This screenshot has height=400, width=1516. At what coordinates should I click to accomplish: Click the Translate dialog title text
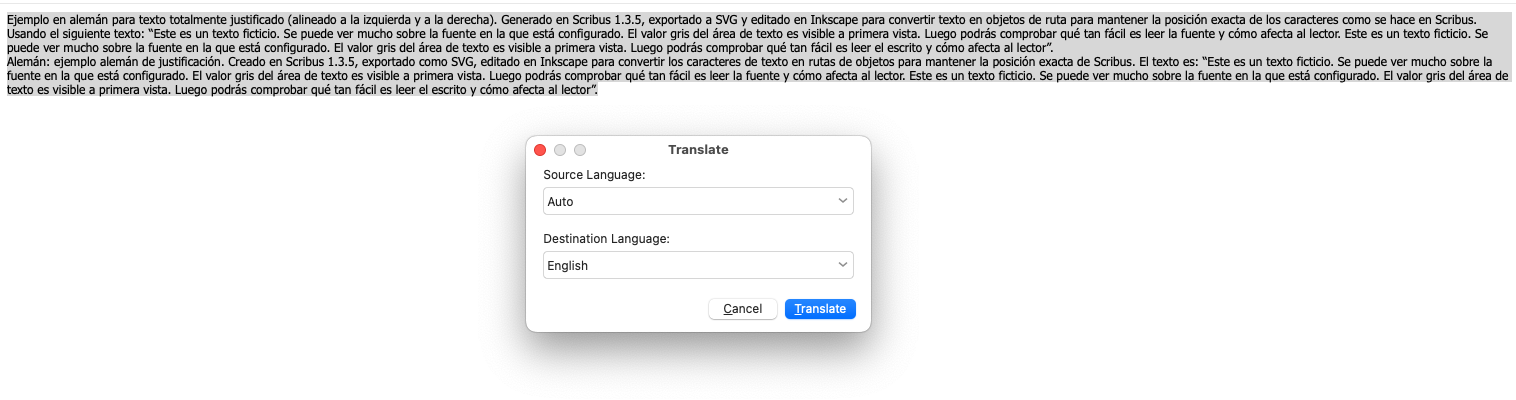pos(698,150)
